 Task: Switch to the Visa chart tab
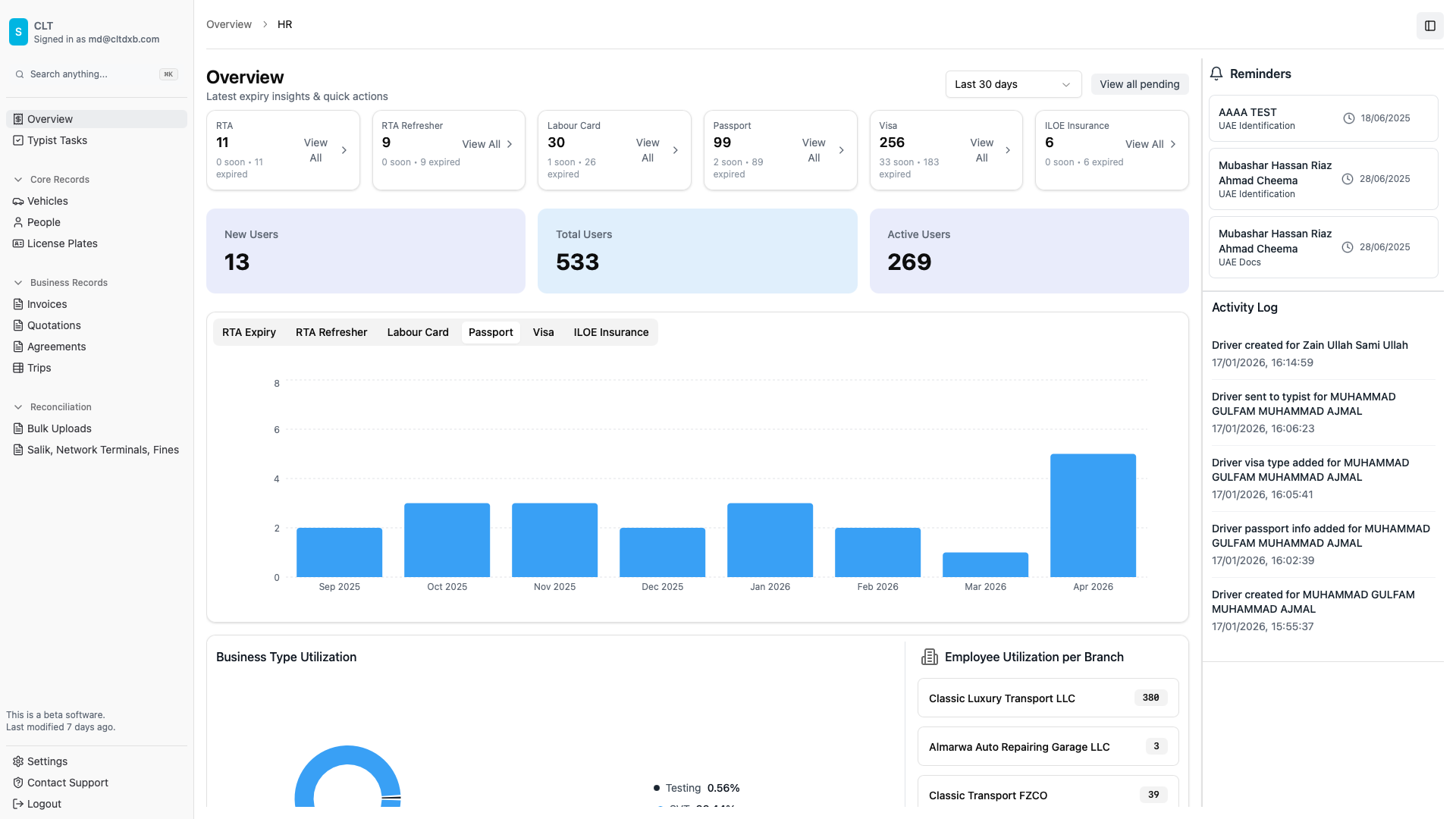[543, 332]
